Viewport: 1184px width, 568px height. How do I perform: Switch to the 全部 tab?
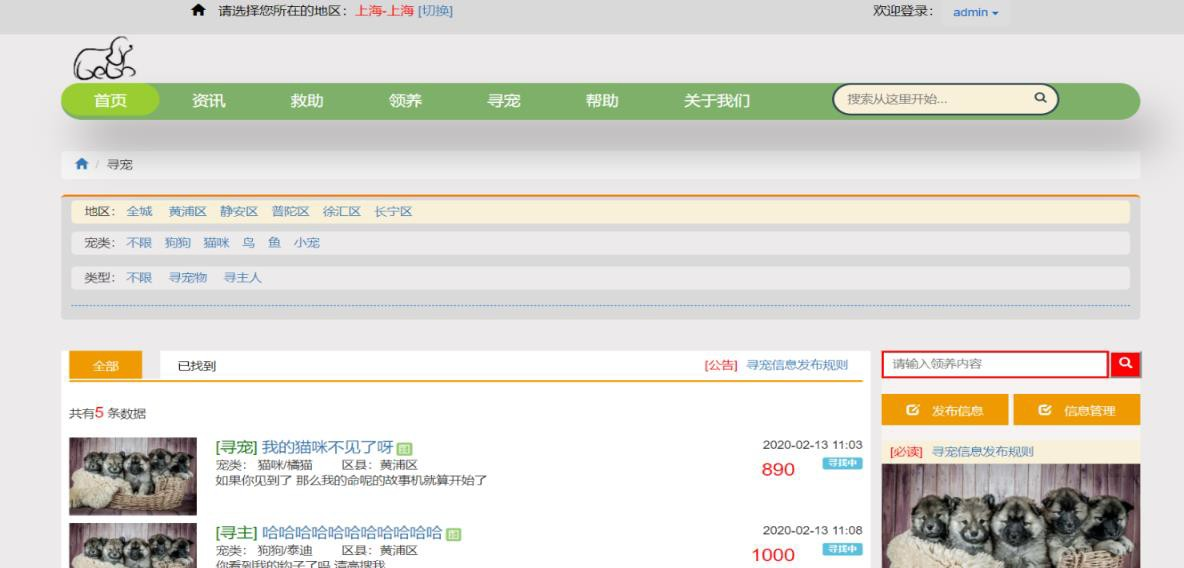coord(106,366)
